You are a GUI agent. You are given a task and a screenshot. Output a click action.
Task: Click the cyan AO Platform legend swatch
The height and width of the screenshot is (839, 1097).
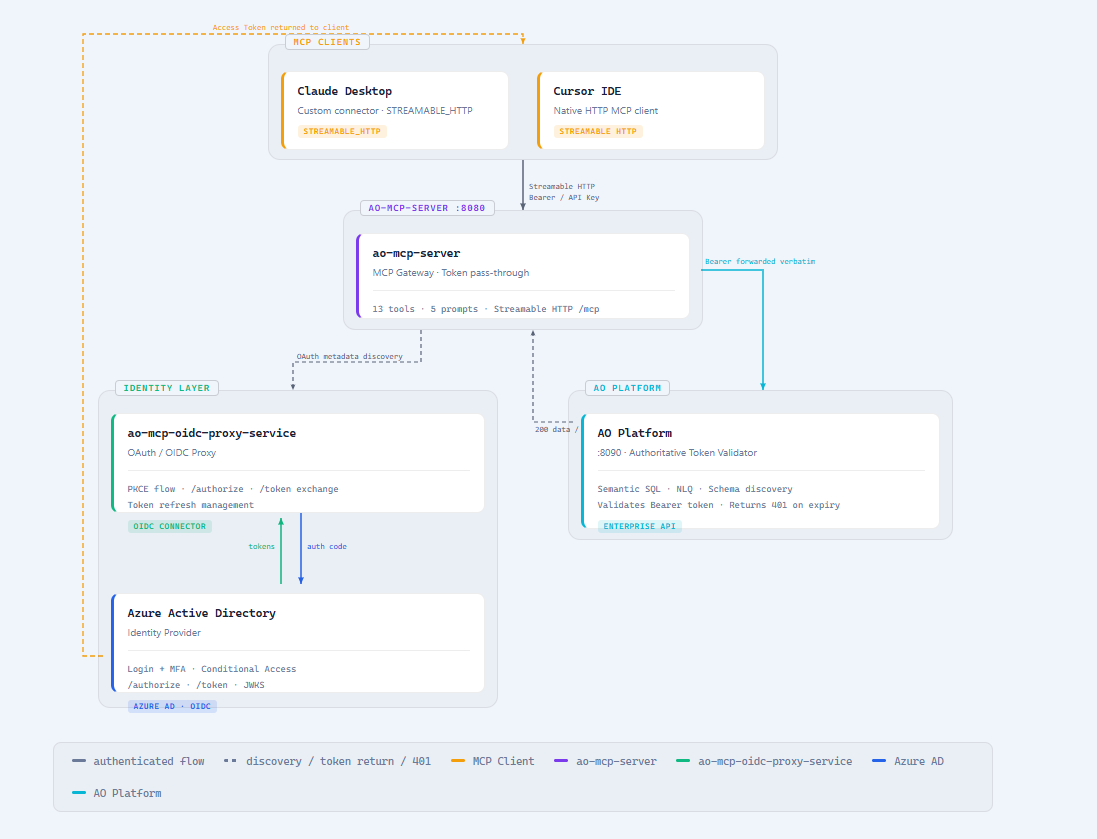79,793
